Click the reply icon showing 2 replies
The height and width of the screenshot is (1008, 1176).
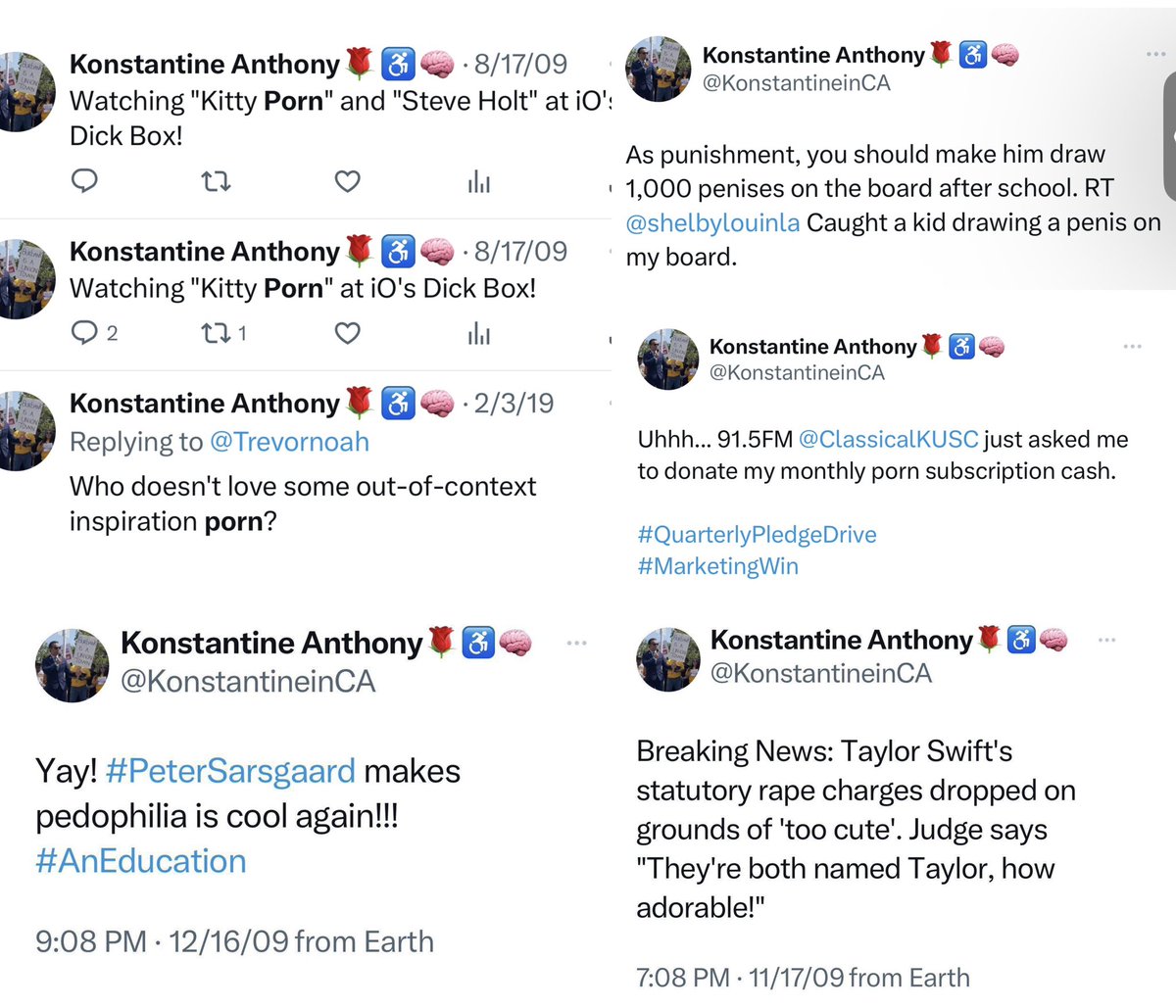[x=85, y=334]
